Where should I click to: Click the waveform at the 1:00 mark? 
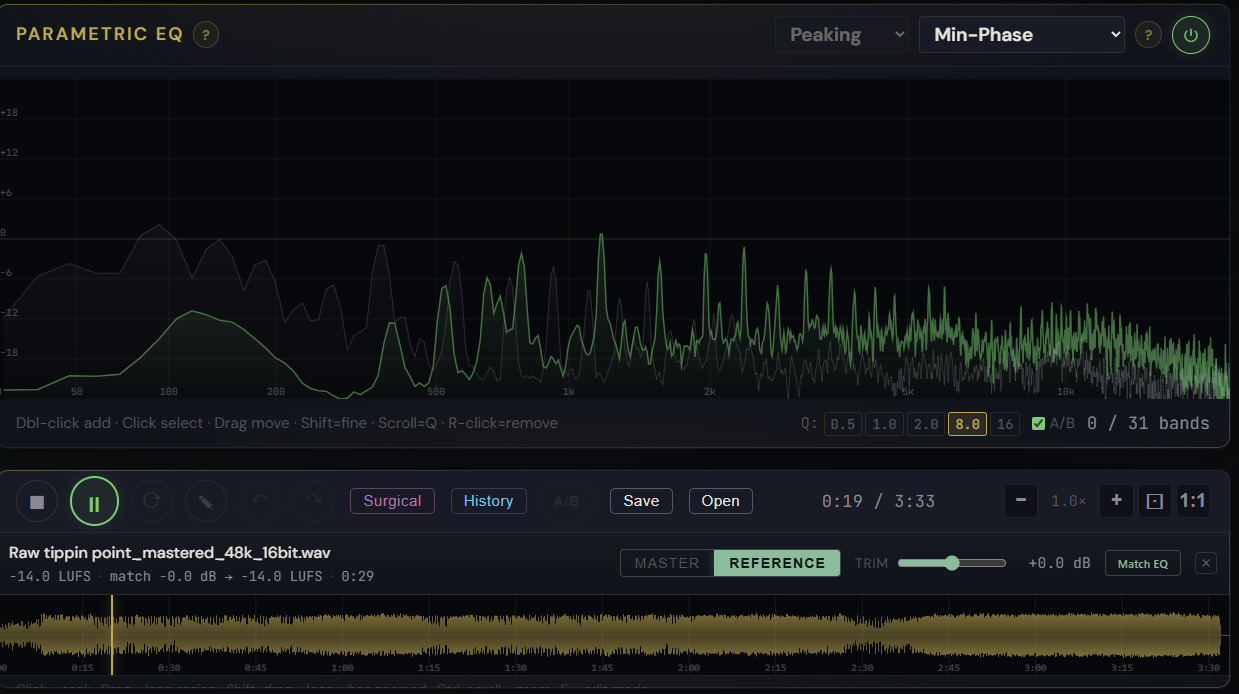(x=342, y=634)
